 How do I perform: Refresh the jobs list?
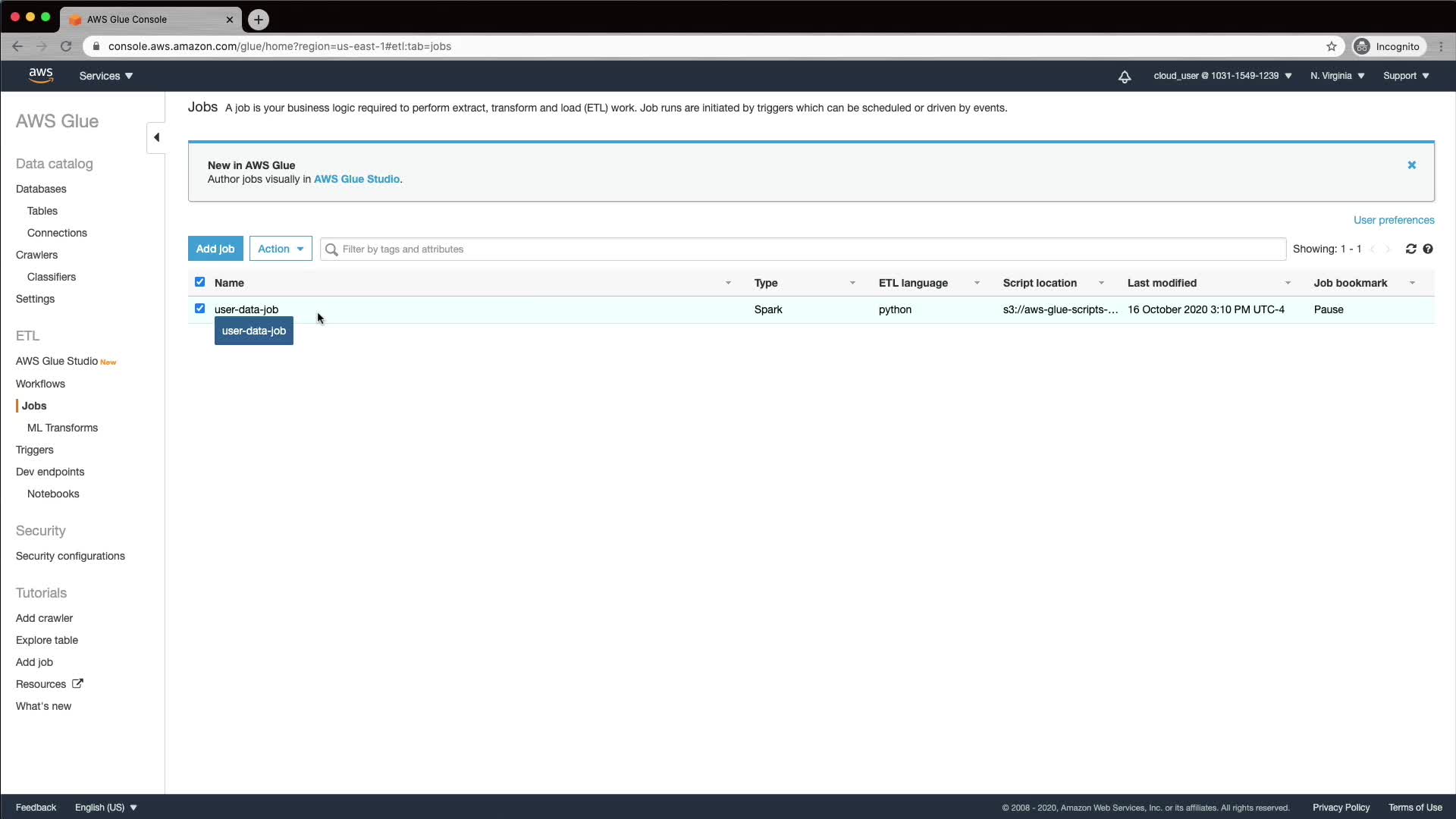tap(1410, 249)
